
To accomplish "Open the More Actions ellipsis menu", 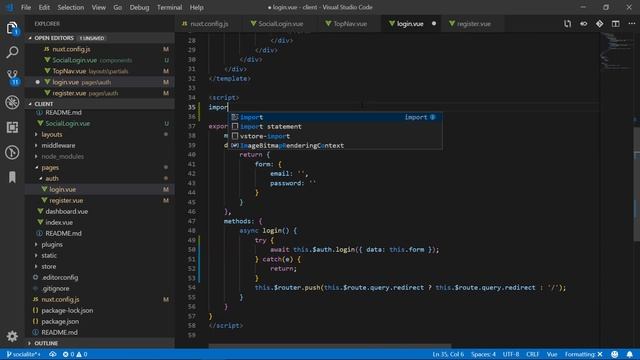I will [x=631, y=24].
